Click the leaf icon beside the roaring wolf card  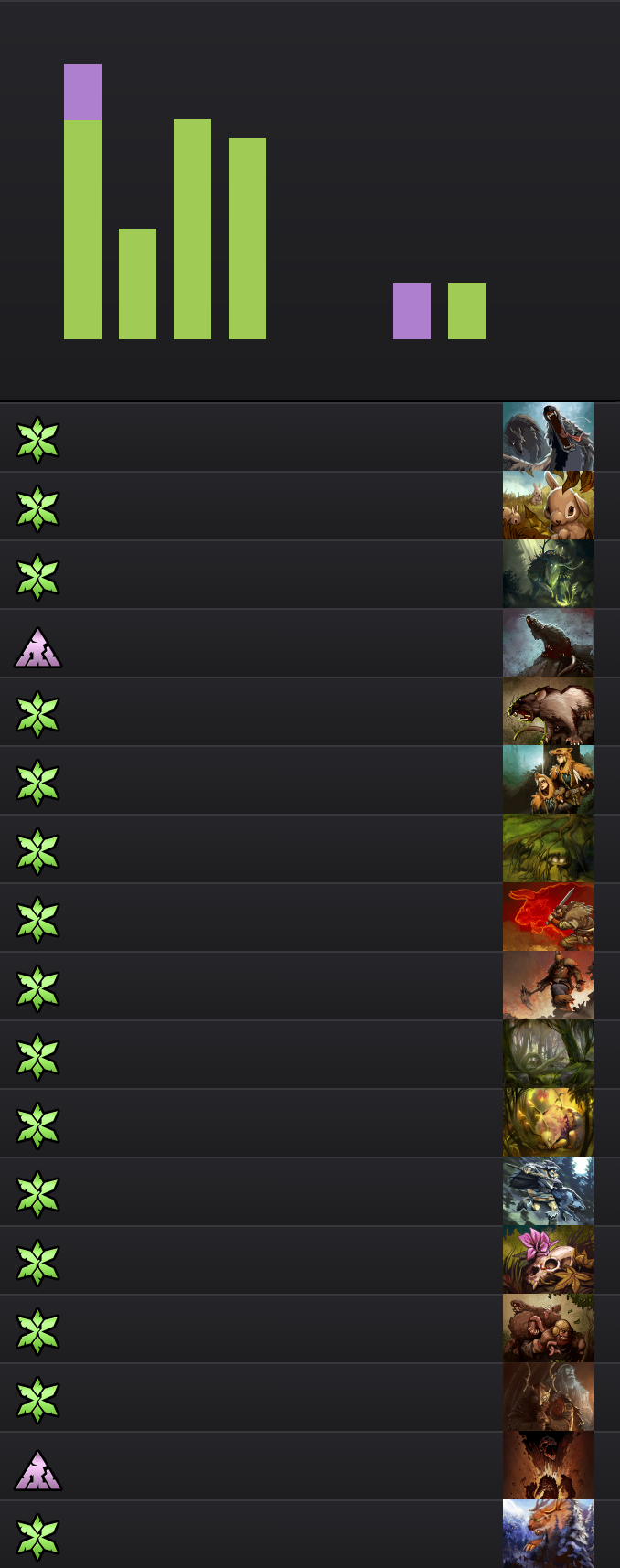(x=37, y=439)
